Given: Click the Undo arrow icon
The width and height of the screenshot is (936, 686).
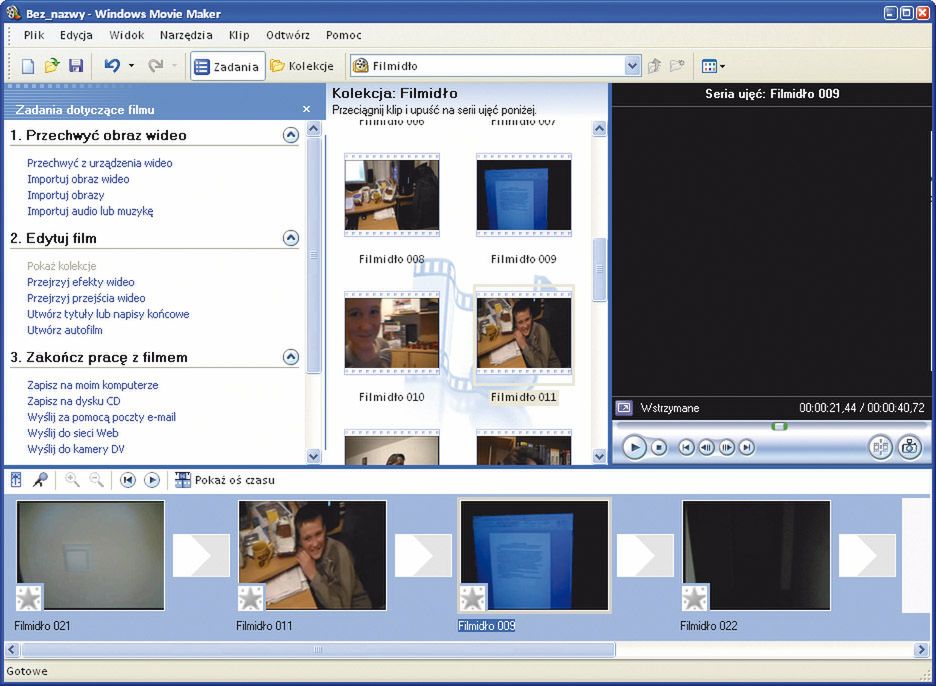Looking at the screenshot, I should pos(112,66).
